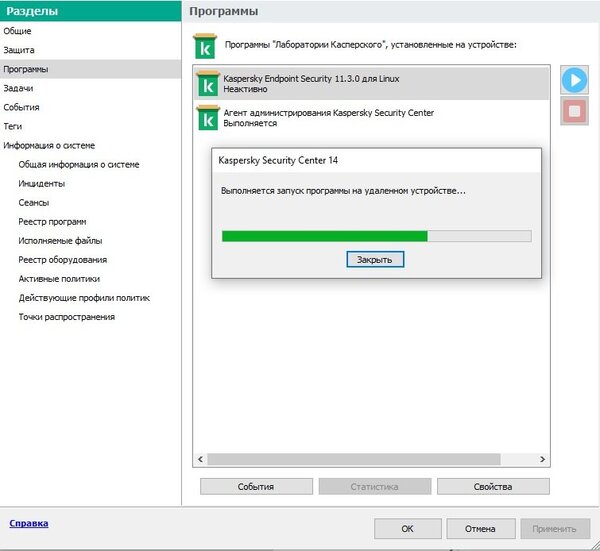Screen dimensions: 600x551
Task: Click the scroll right arrow in programs list
Action: coord(542,459)
